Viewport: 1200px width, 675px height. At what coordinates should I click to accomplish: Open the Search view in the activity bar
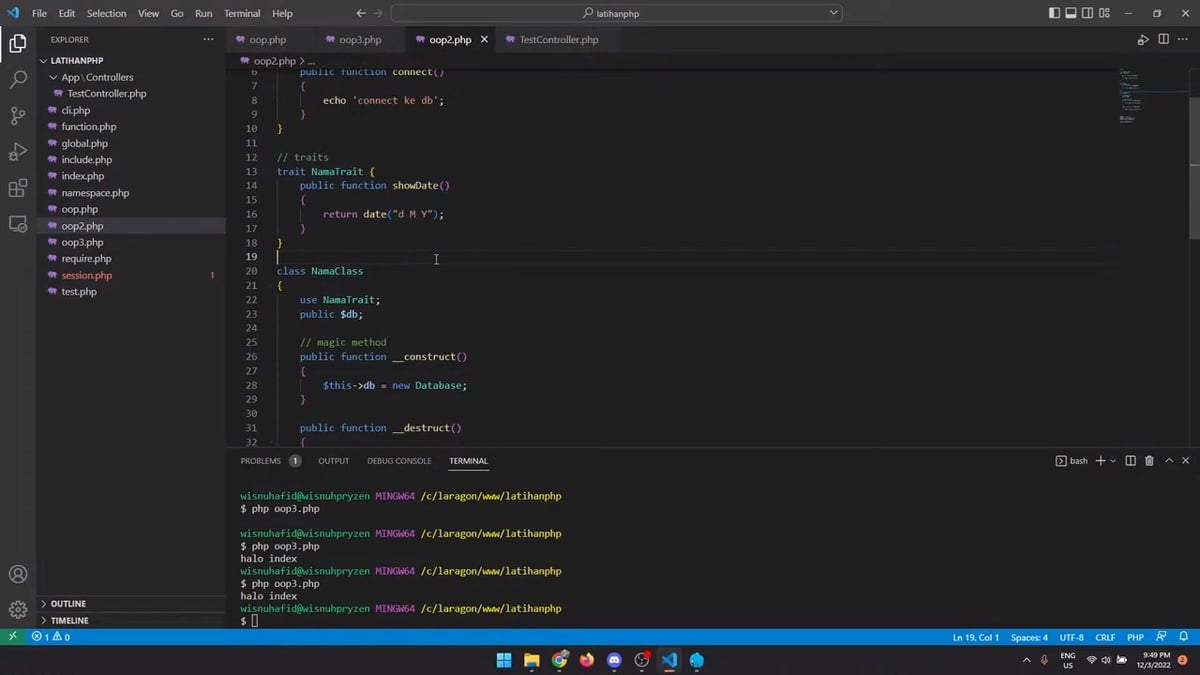point(17,78)
